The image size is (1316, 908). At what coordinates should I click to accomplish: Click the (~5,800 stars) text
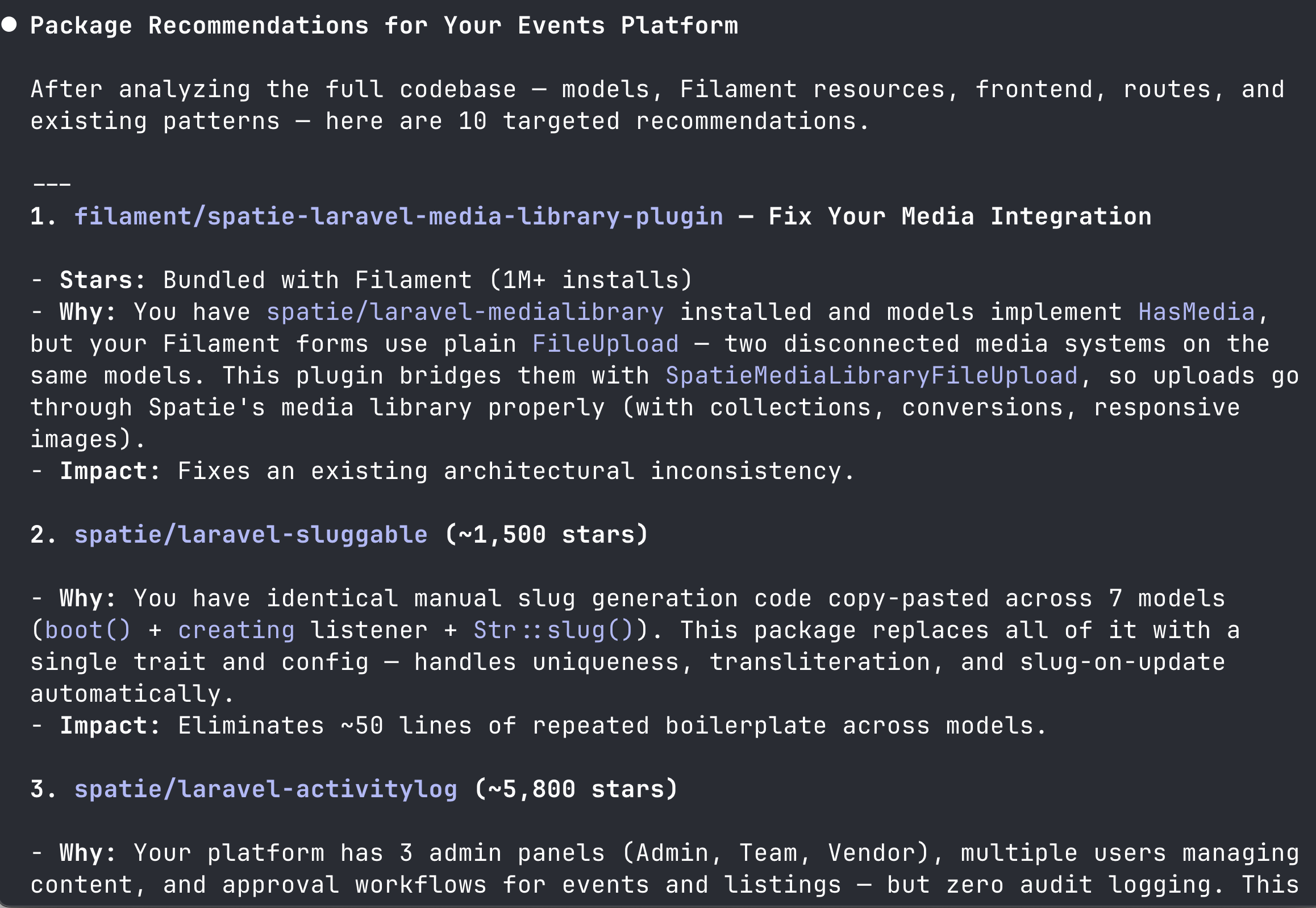tap(575, 790)
